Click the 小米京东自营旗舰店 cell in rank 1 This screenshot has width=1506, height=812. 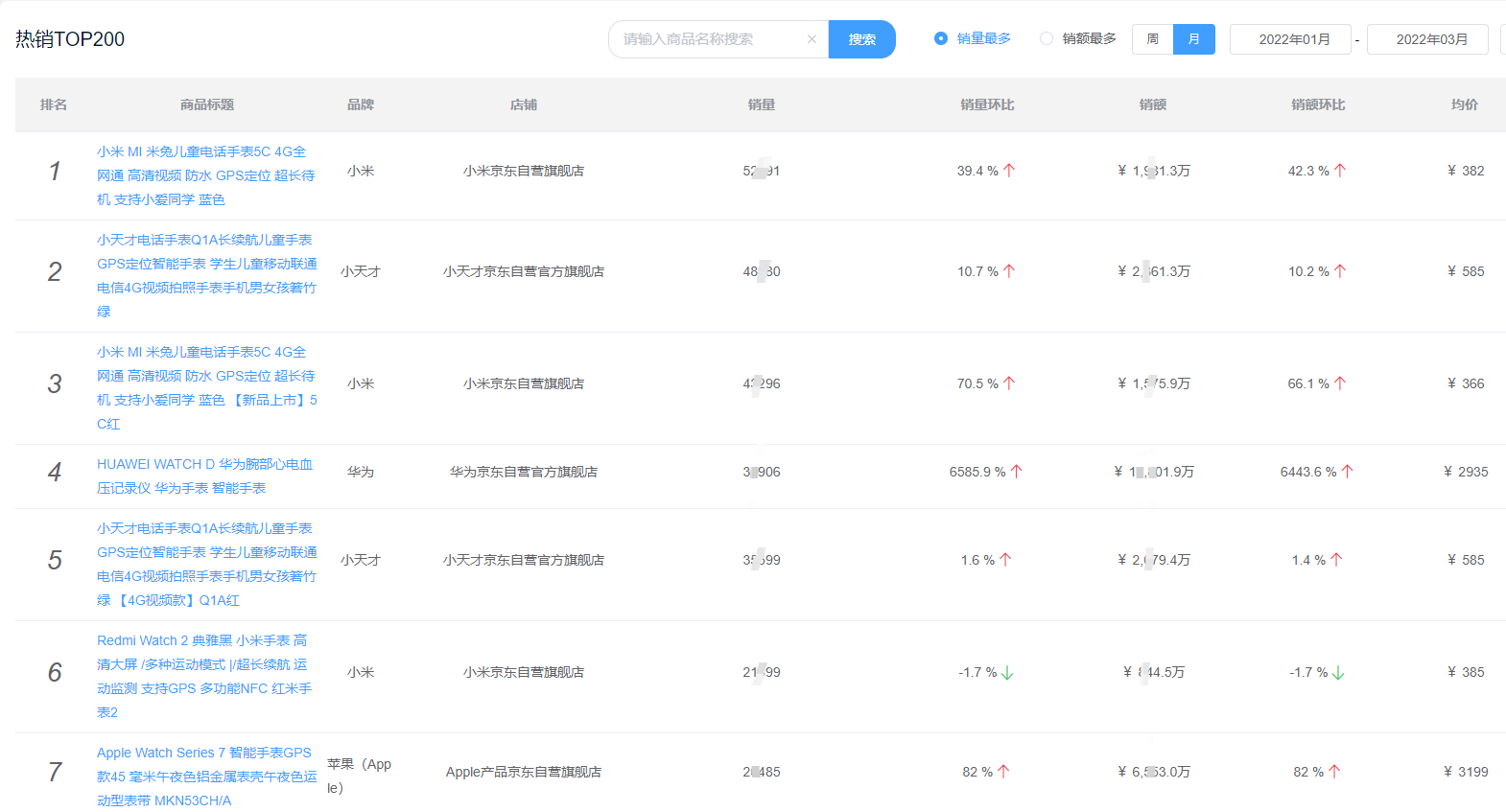[524, 171]
